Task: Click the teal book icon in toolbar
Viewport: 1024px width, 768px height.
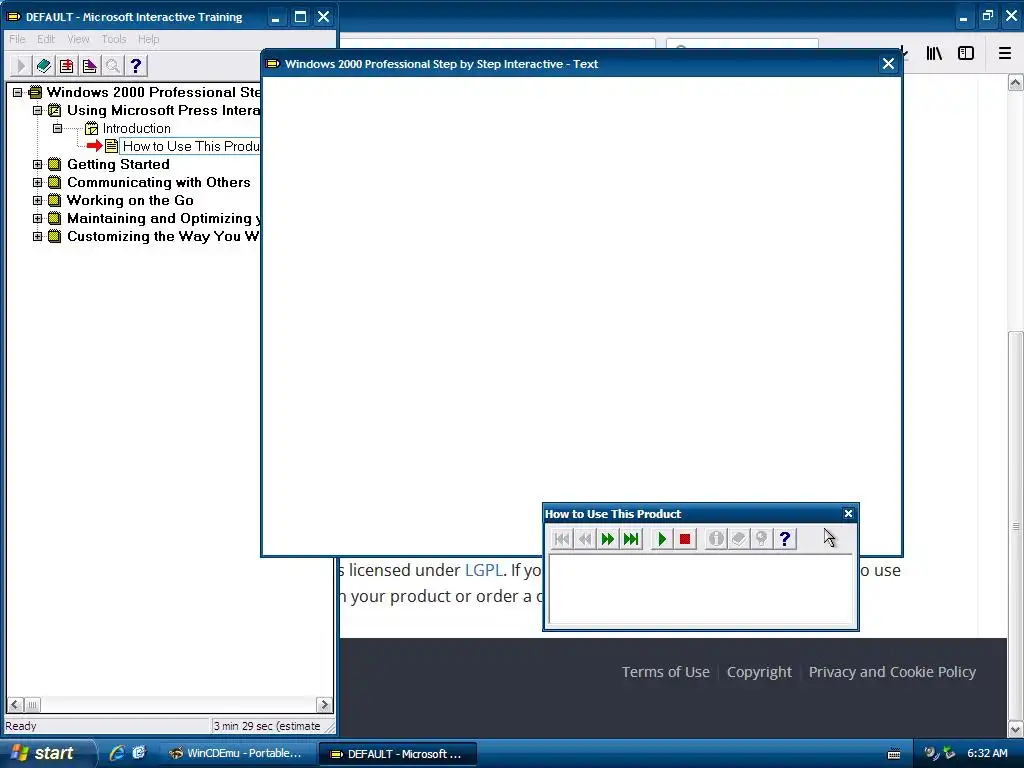Action: coord(44,65)
